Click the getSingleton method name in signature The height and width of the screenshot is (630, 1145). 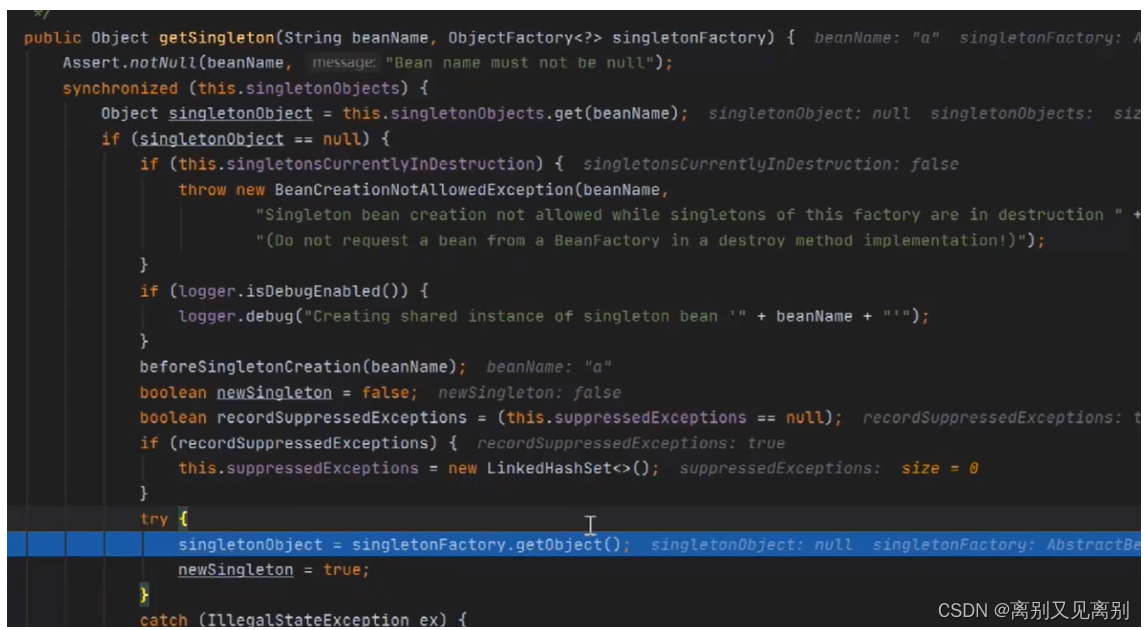[x=216, y=38]
